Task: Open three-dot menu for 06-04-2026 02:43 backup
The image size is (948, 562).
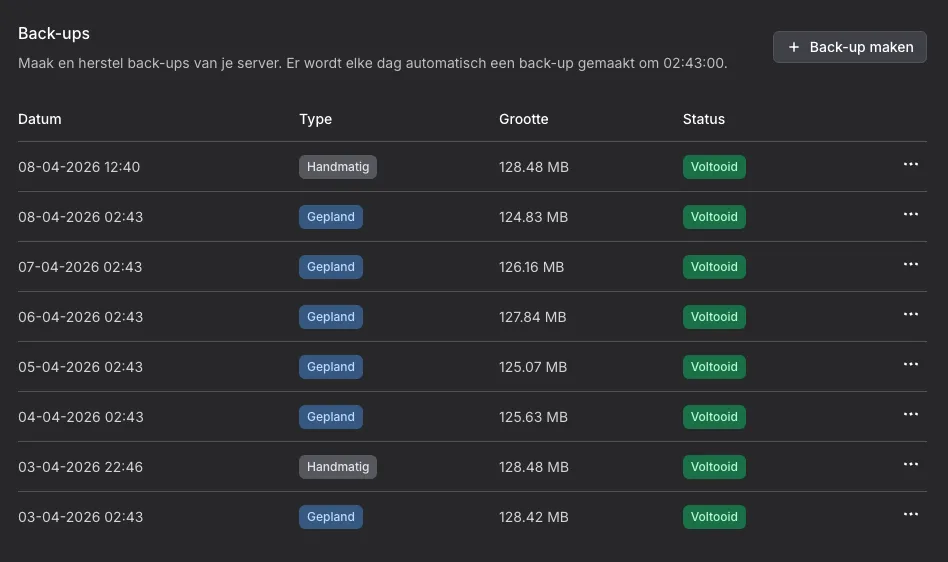Action: (911, 314)
